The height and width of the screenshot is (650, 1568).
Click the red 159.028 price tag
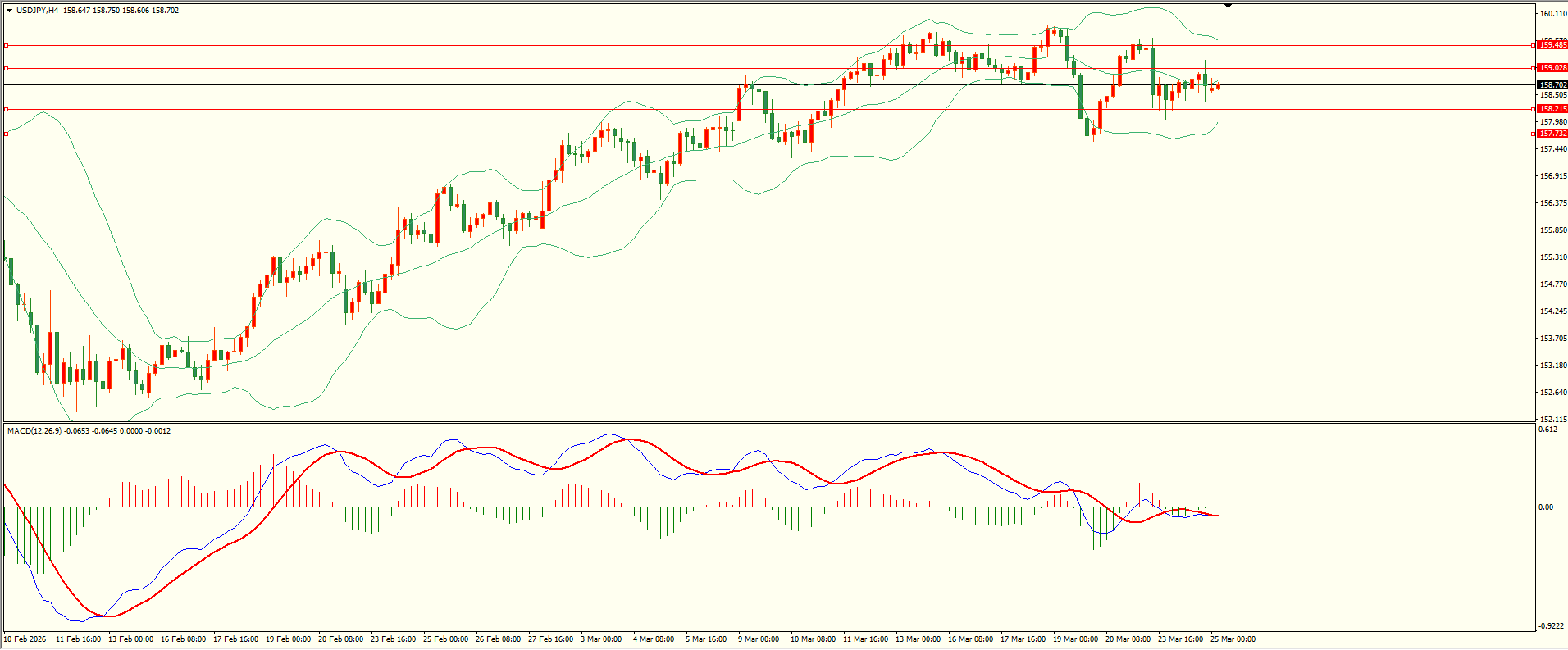(1552, 68)
